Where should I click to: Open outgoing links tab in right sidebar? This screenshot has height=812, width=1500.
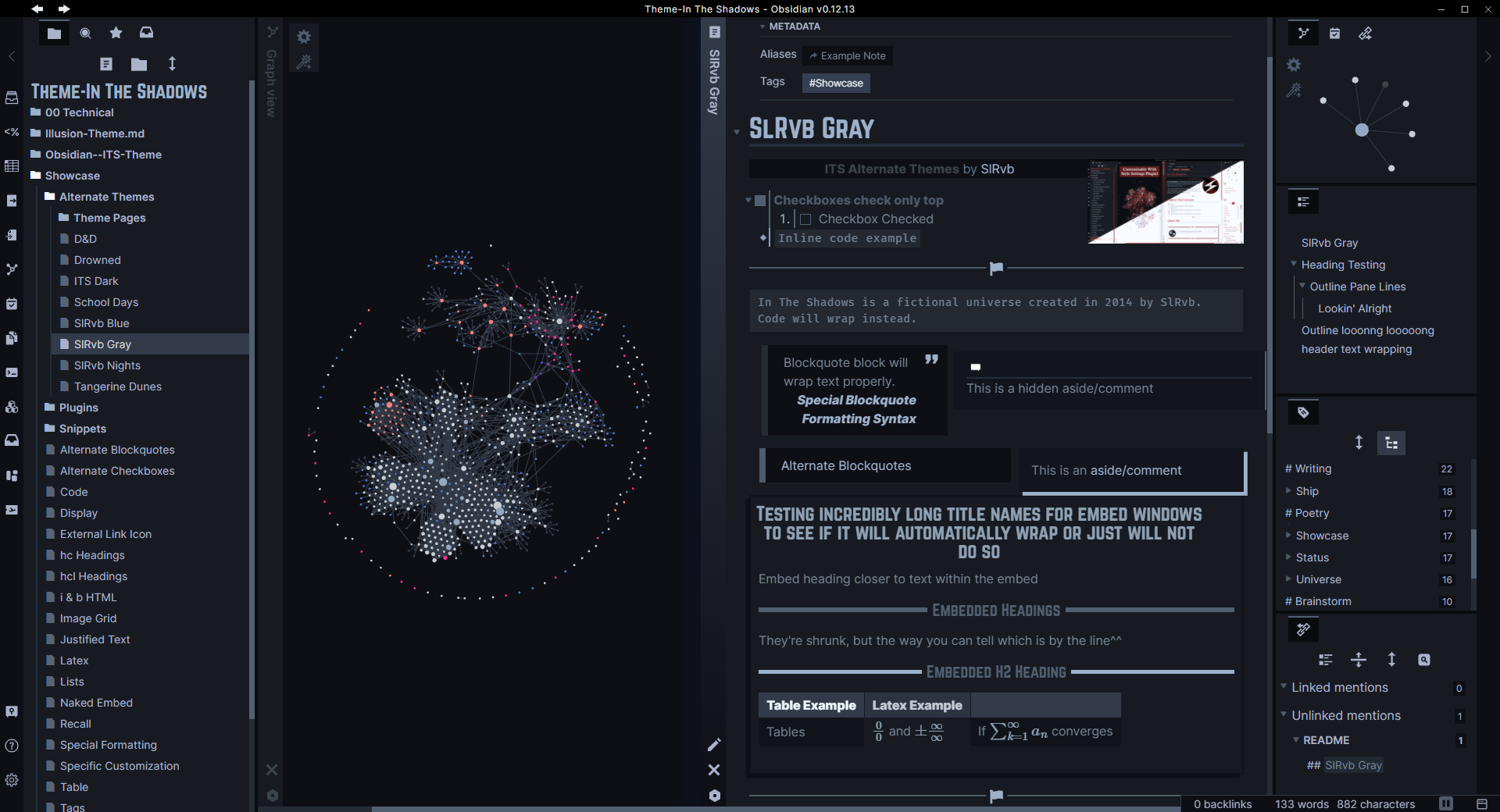click(x=1365, y=33)
